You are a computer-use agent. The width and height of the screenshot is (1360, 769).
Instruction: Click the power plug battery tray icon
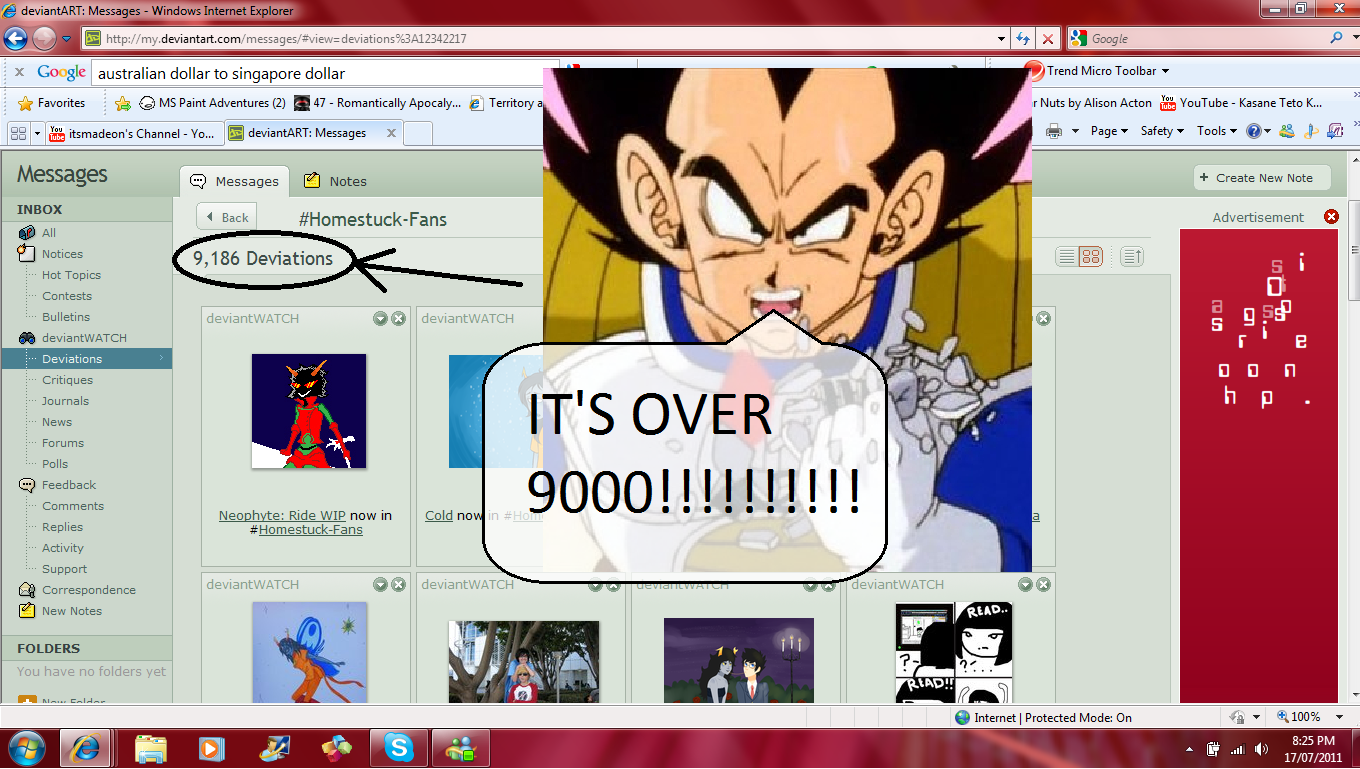1213,749
